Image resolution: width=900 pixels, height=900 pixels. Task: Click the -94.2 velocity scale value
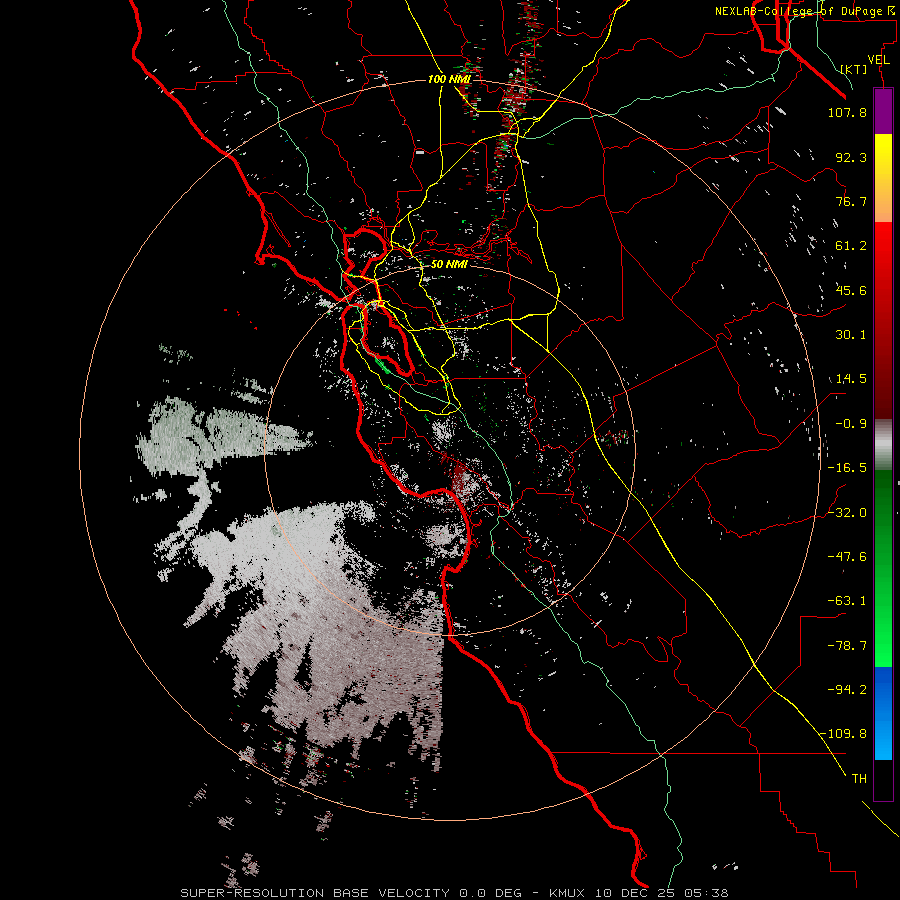[847, 689]
